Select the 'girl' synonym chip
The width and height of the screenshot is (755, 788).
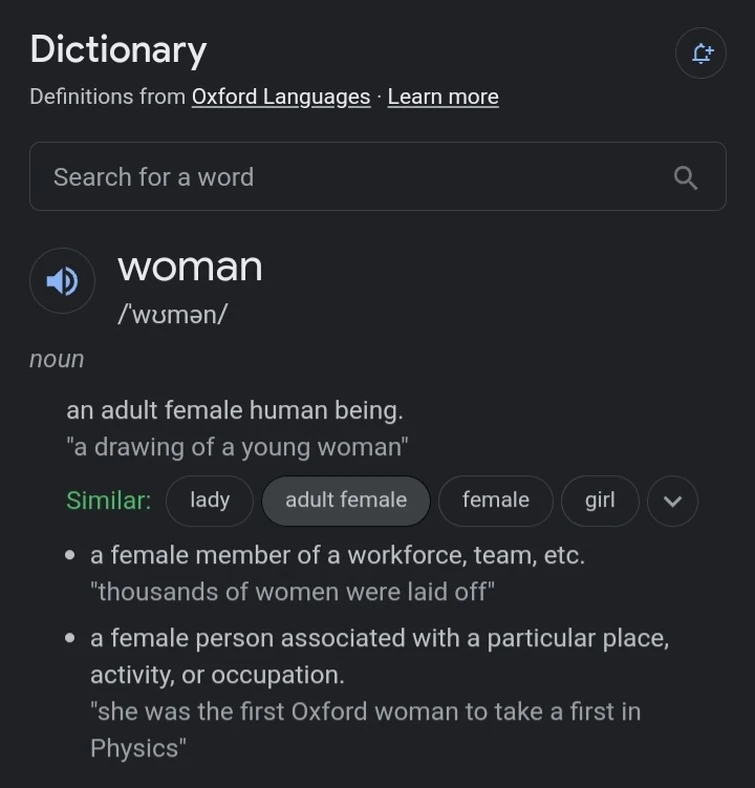600,500
